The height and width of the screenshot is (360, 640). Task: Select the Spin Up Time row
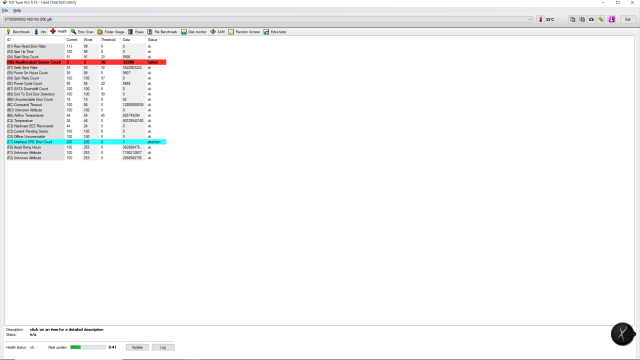[x=86, y=52]
